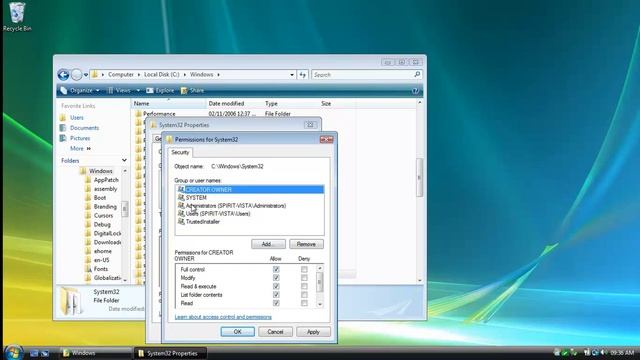The image size is (640, 360).
Task: Click the Refresh button beside address bar
Action: click(302, 75)
